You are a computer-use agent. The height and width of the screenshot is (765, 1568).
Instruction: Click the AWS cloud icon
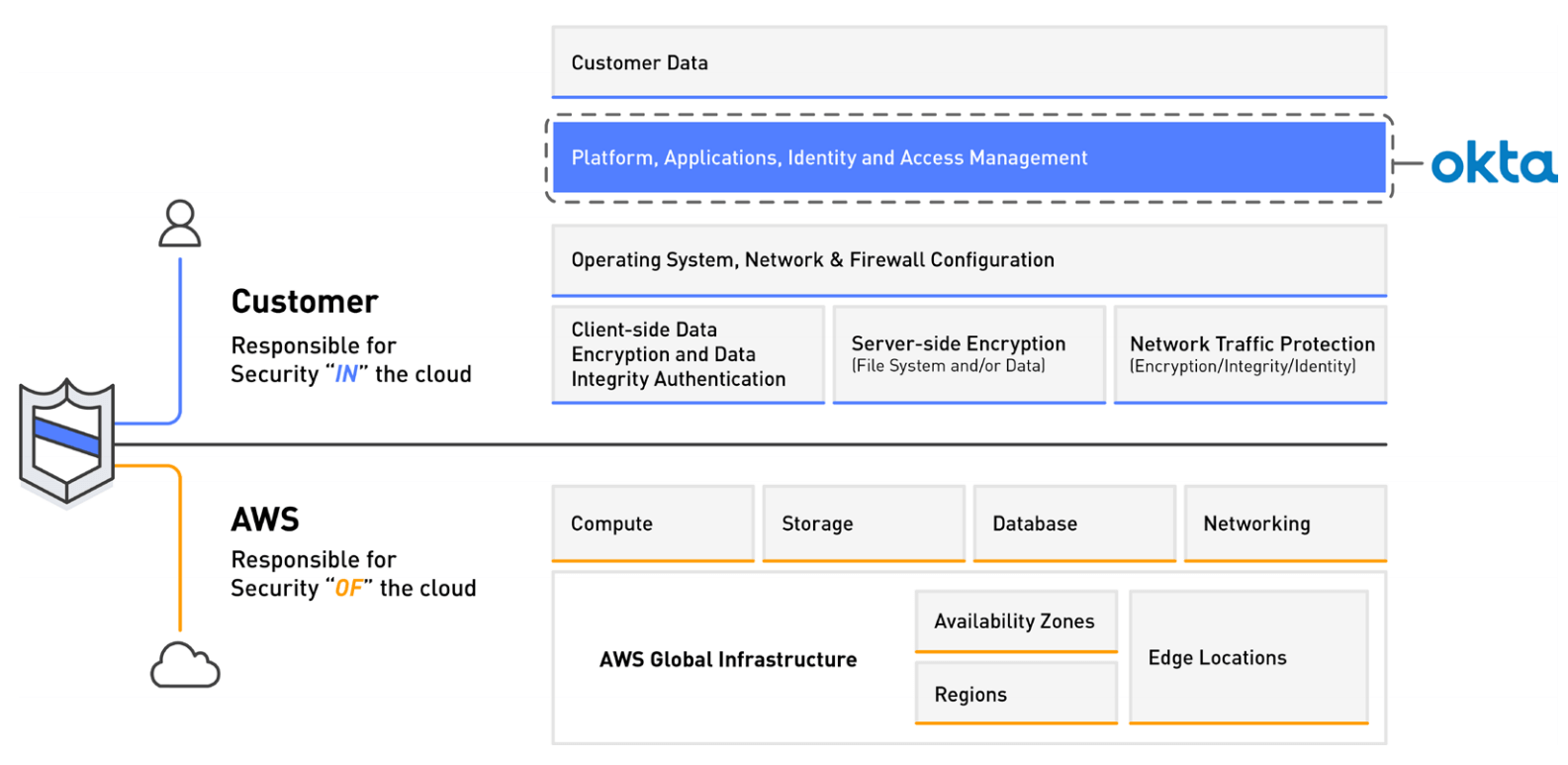[185, 665]
